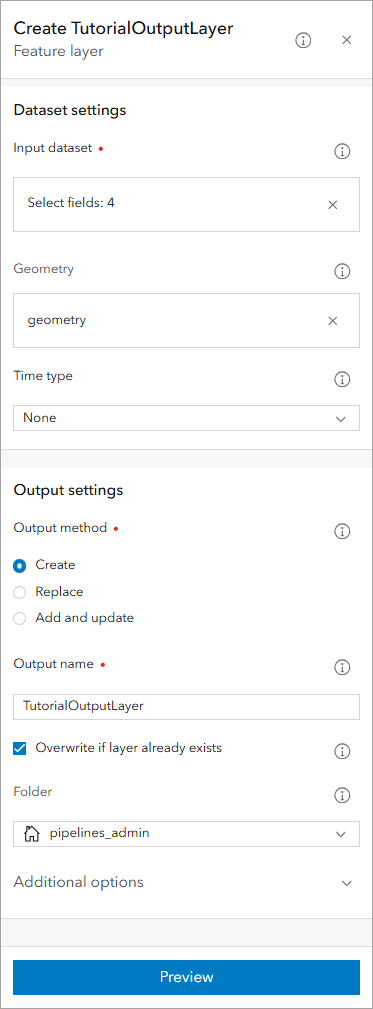
Task: Click the Output settings heading
Action: pyautogui.click(x=68, y=490)
